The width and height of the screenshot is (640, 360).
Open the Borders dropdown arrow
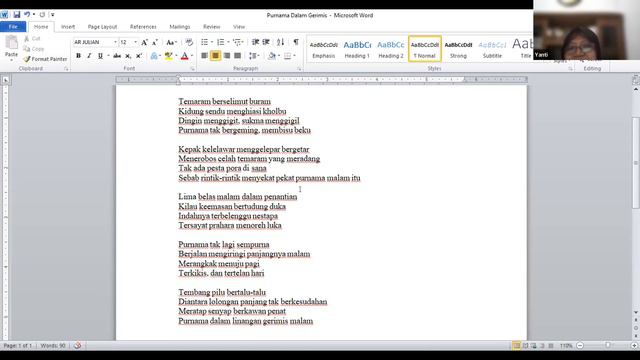tap(294, 56)
